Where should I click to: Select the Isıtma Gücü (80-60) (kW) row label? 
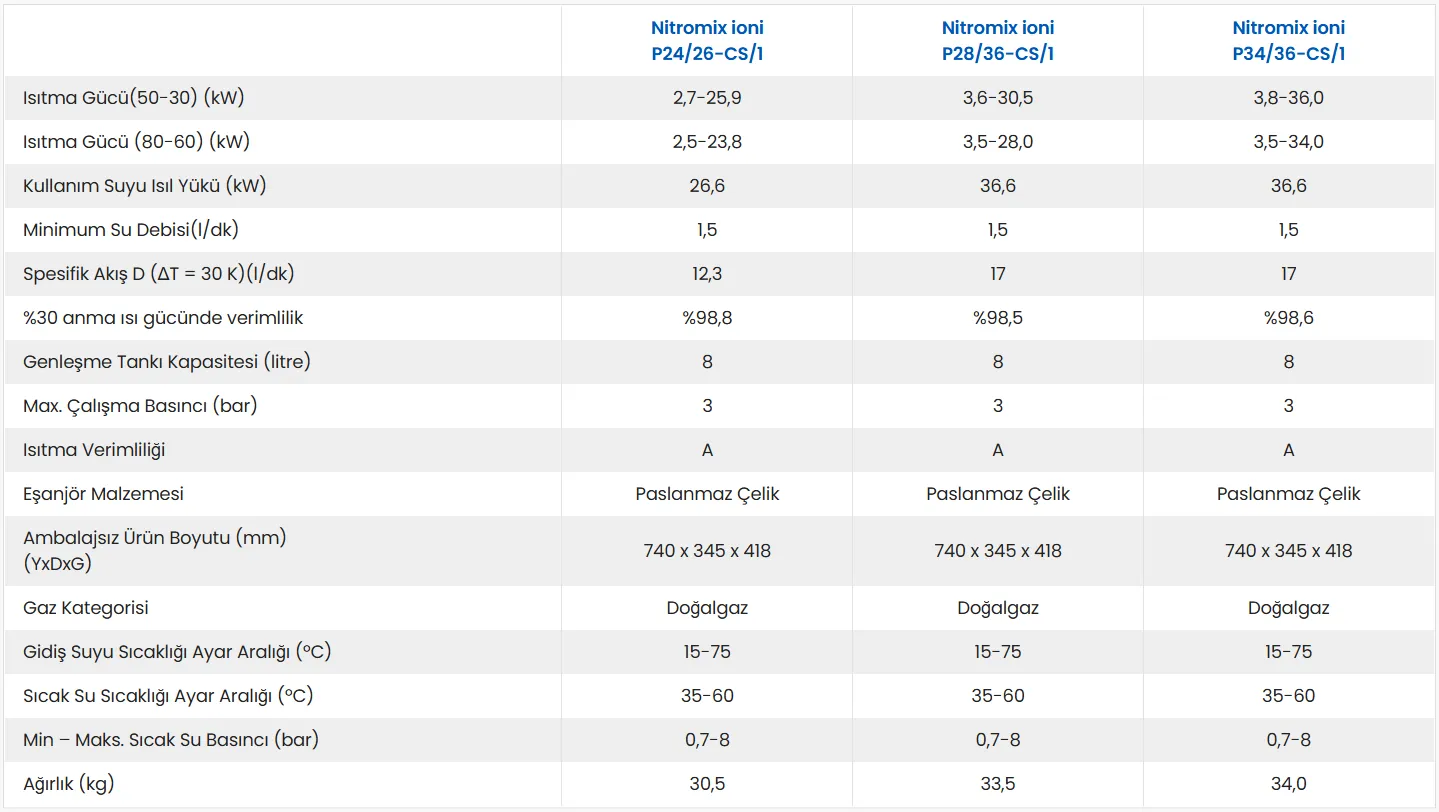(137, 142)
